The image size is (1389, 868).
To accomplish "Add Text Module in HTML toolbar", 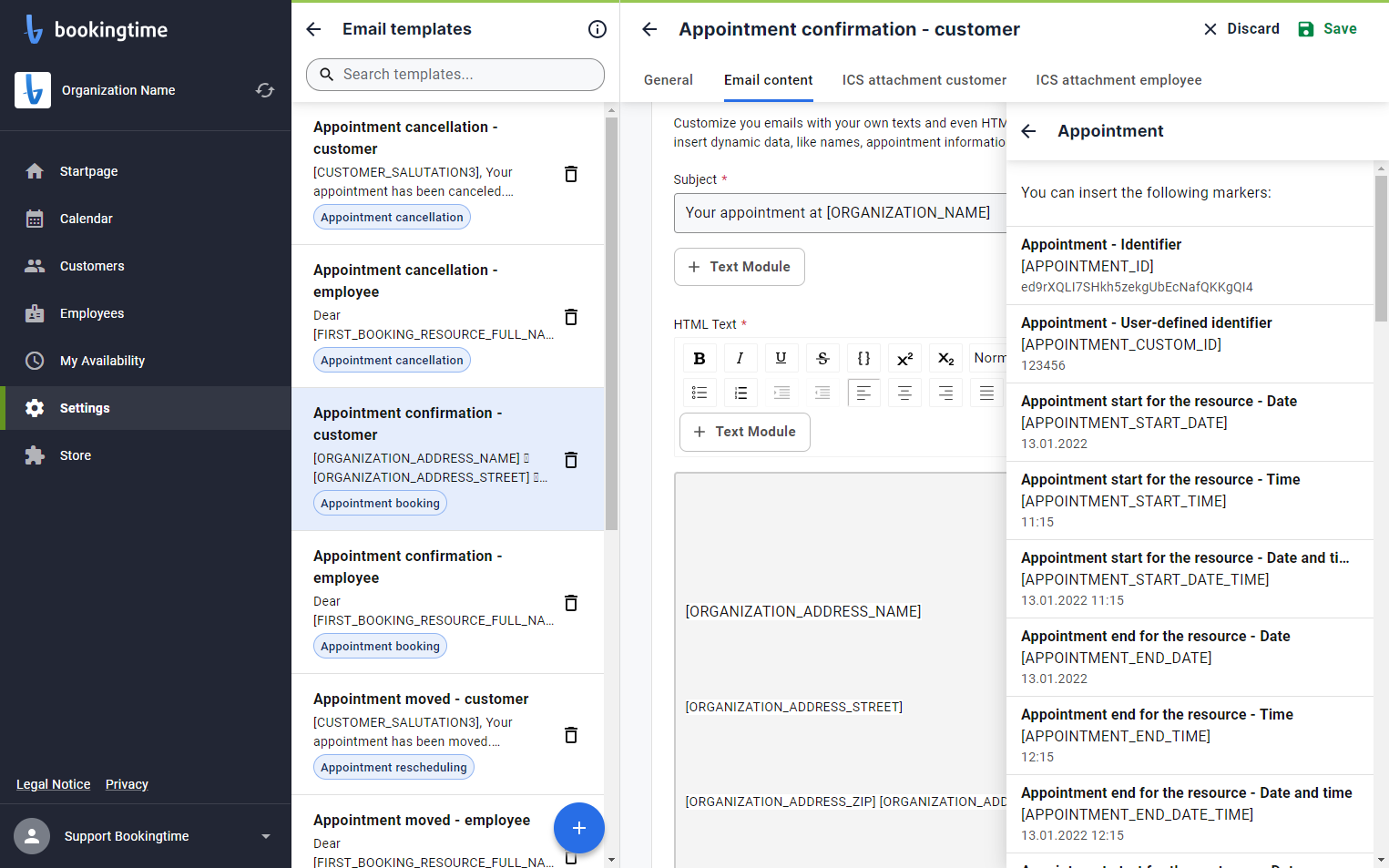I will (x=745, y=432).
